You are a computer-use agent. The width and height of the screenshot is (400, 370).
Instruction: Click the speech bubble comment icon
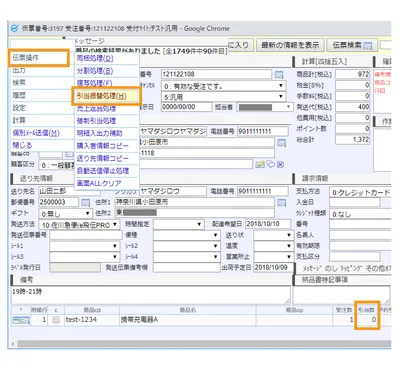click(x=271, y=164)
